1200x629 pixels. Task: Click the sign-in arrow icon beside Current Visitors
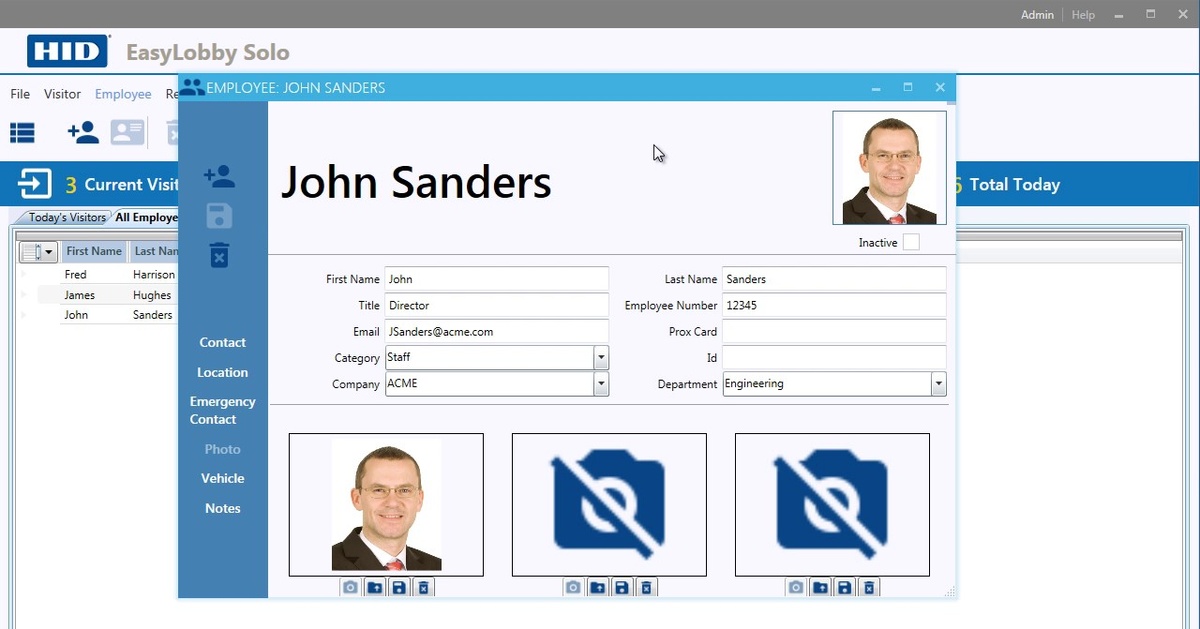(34, 184)
